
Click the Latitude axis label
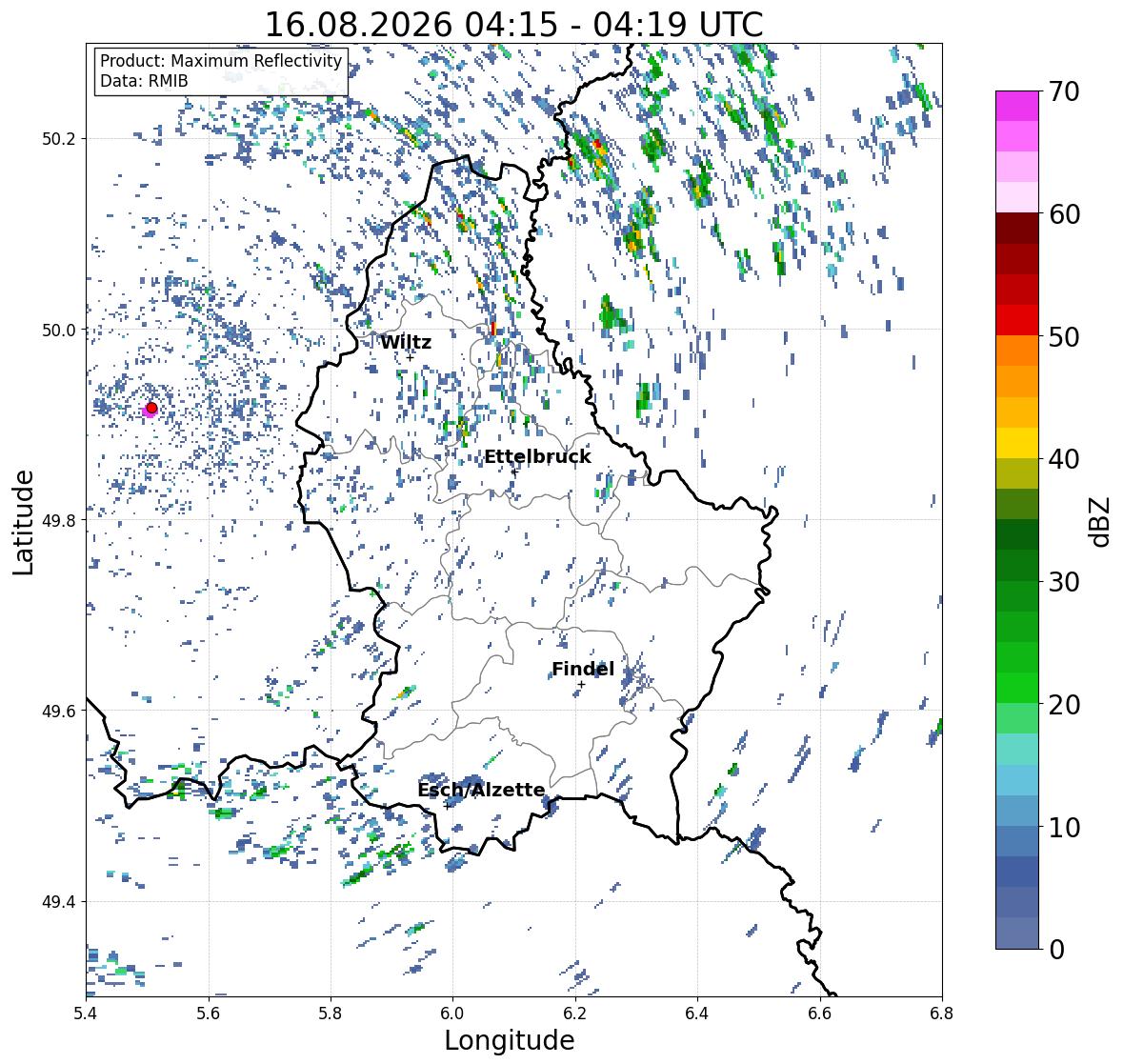(x=23, y=522)
